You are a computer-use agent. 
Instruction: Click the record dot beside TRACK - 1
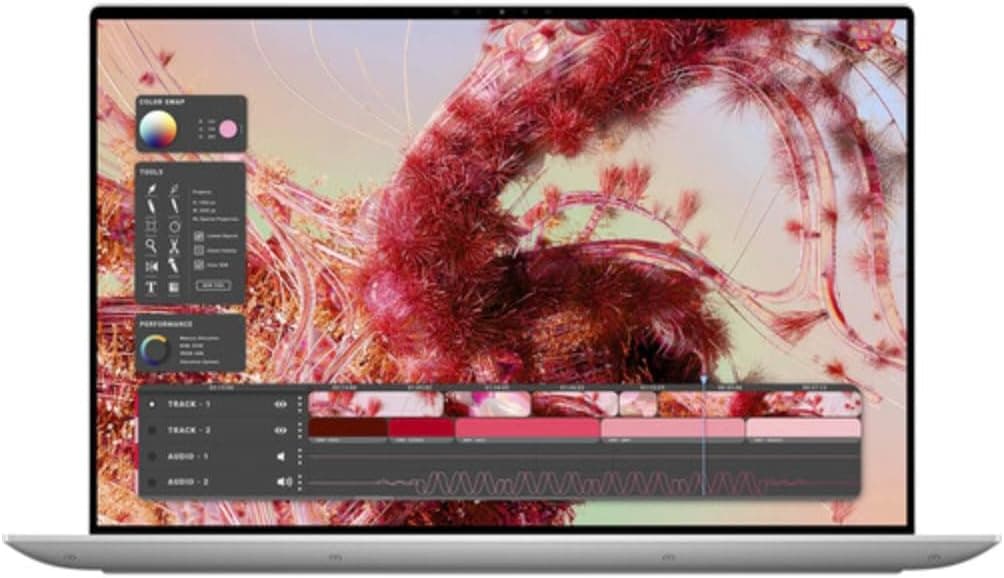152,403
